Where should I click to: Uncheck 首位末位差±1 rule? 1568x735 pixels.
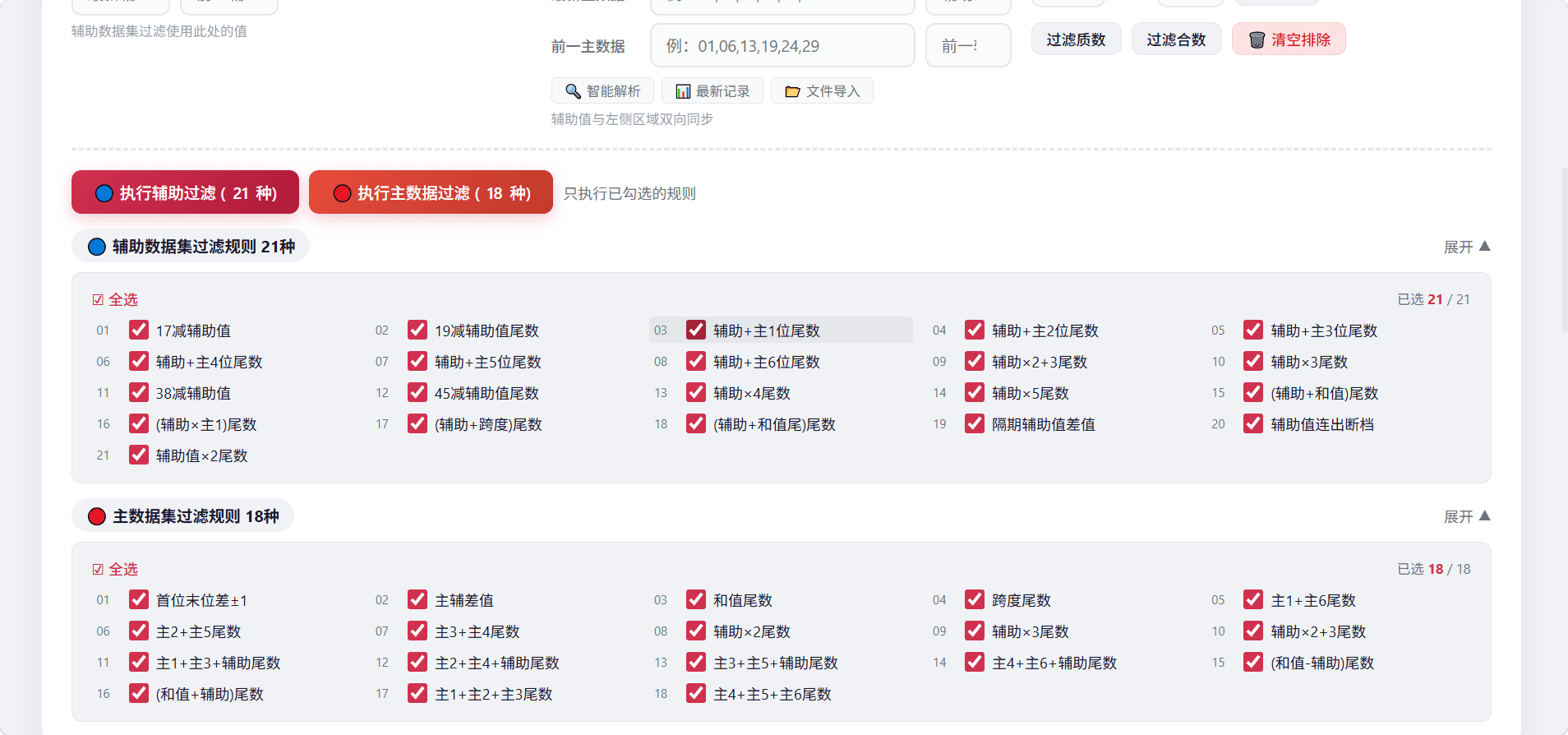139,599
